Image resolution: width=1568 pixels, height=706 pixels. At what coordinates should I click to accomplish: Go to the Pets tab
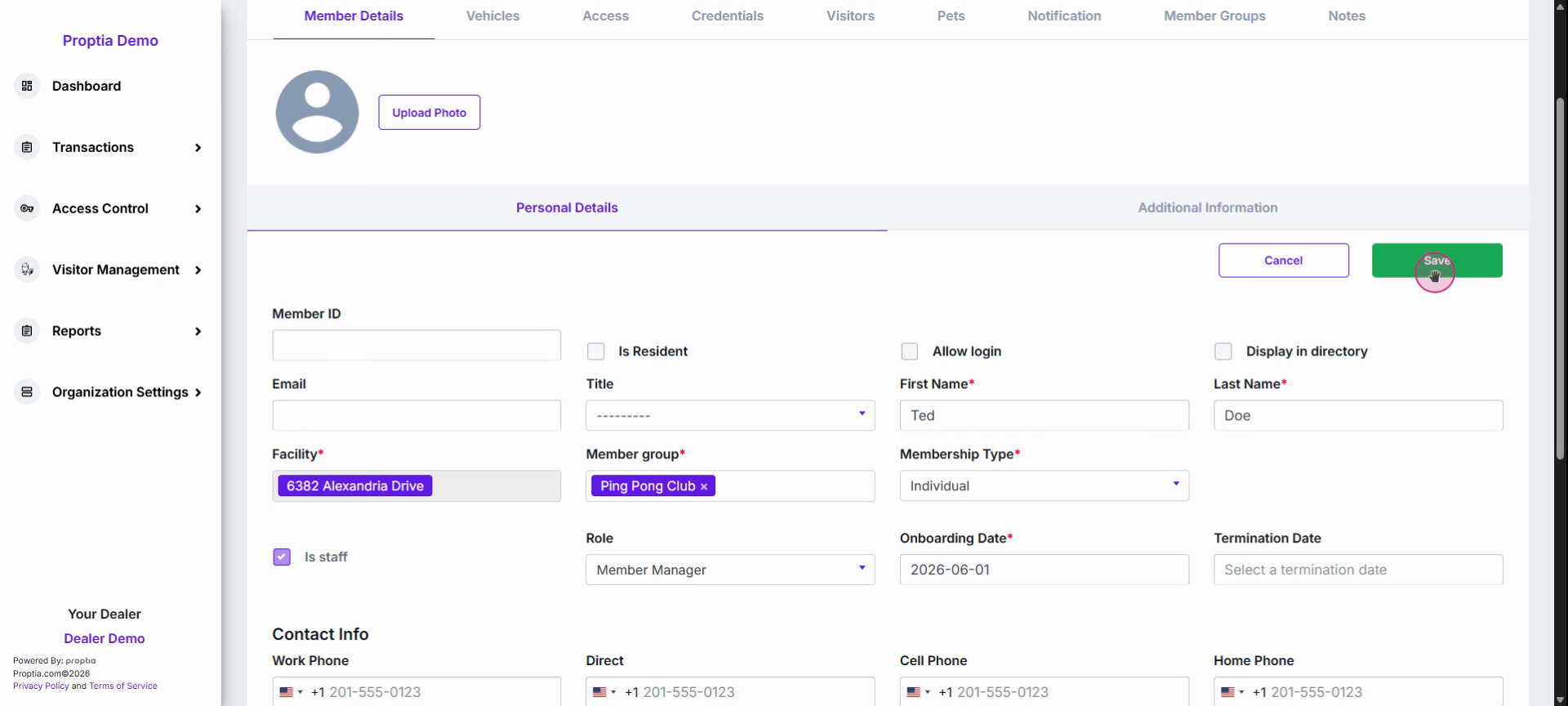pyautogui.click(x=951, y=16)
